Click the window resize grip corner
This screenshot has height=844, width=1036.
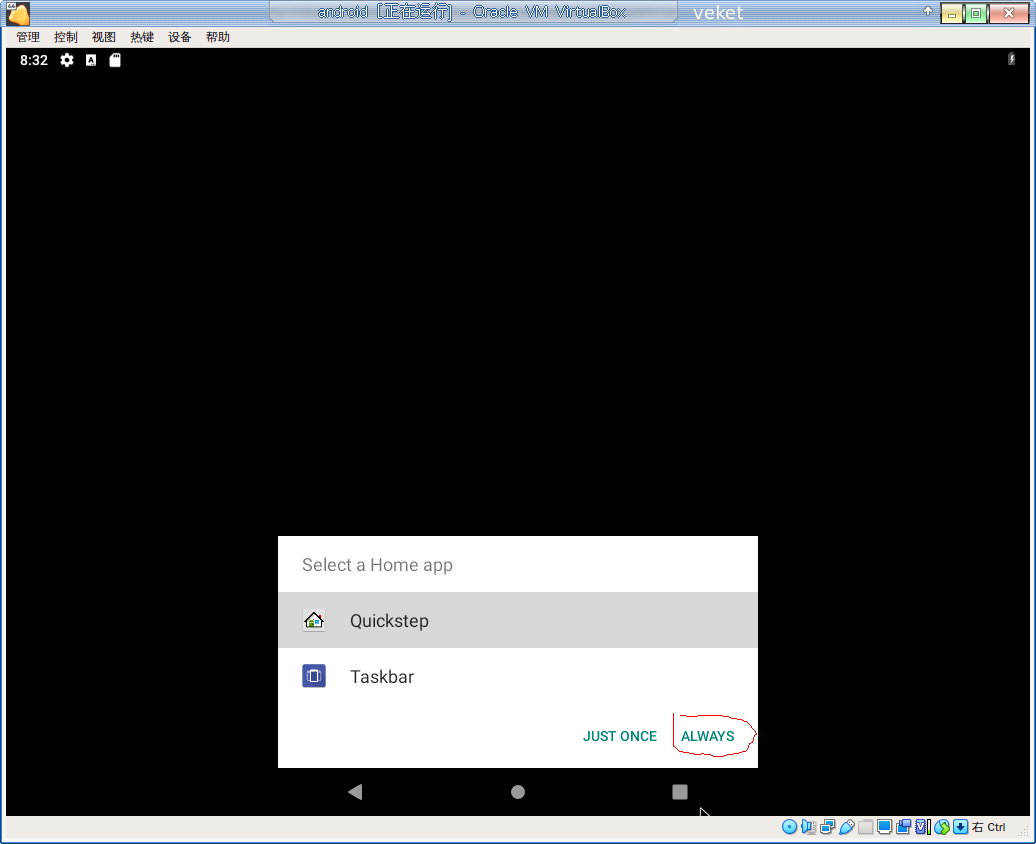[x=1023, y=833]
